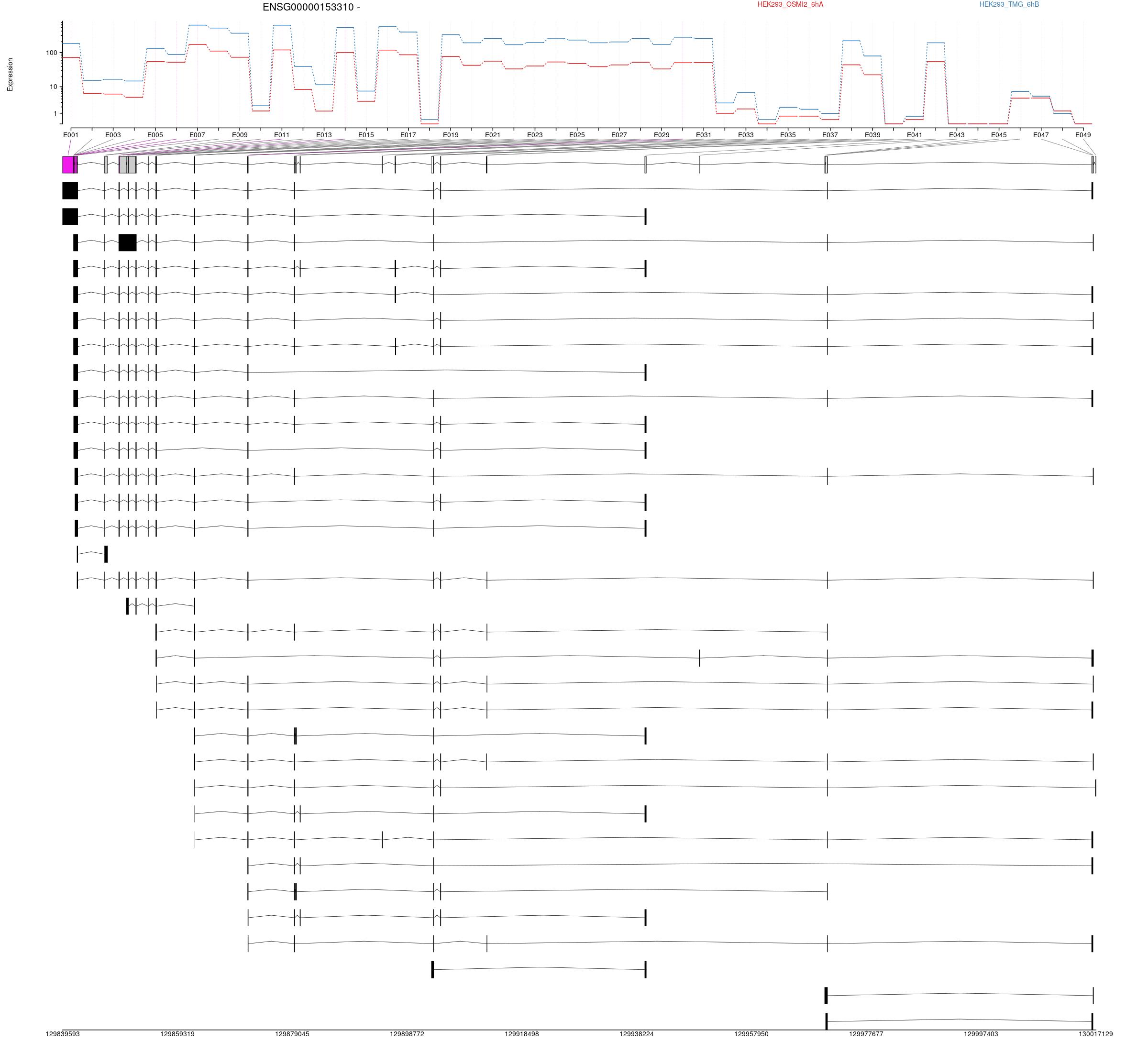
Task: Select exon label E015
Action: point(366,135)
